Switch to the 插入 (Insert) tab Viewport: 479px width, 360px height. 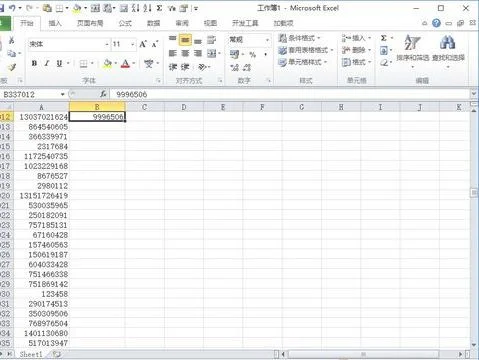click(55, 23)
